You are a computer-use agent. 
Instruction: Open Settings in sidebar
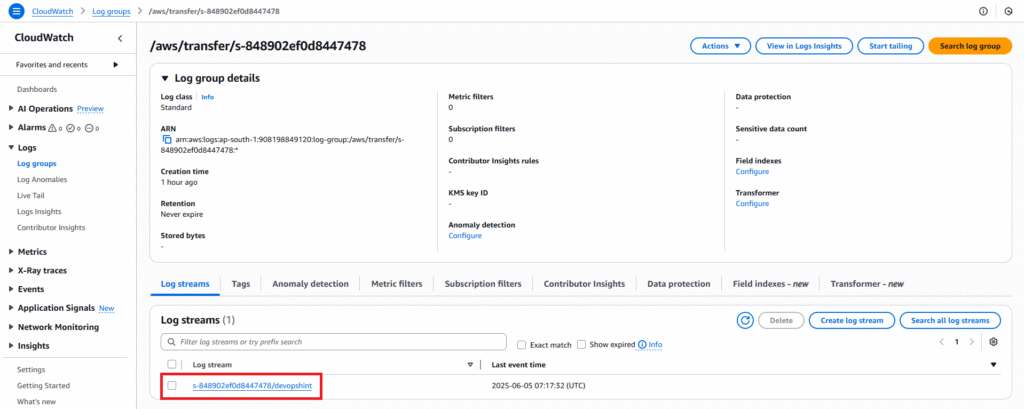coord(31,369)
